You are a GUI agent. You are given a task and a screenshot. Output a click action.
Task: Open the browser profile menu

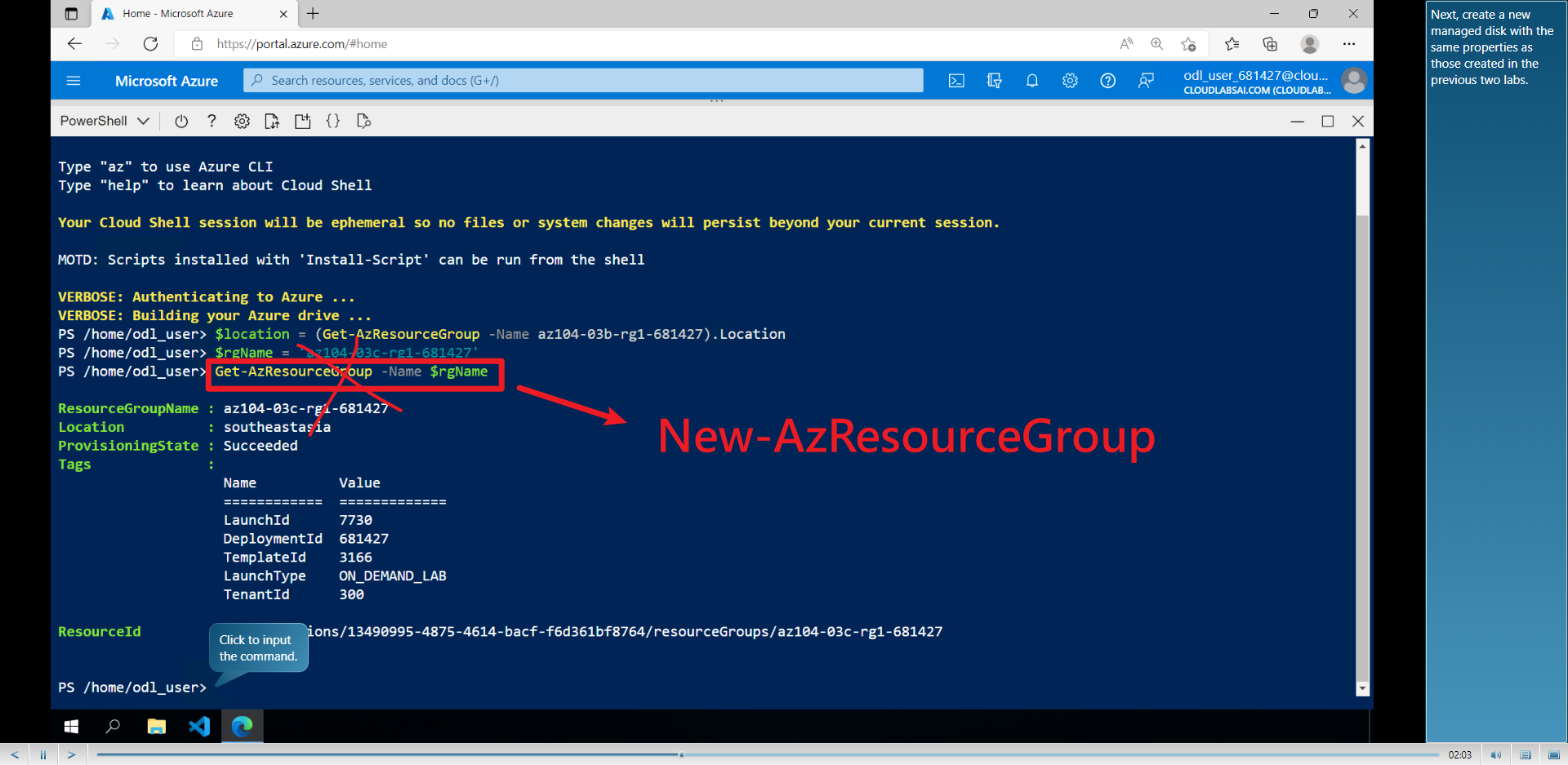click(x=1310, y=44)
